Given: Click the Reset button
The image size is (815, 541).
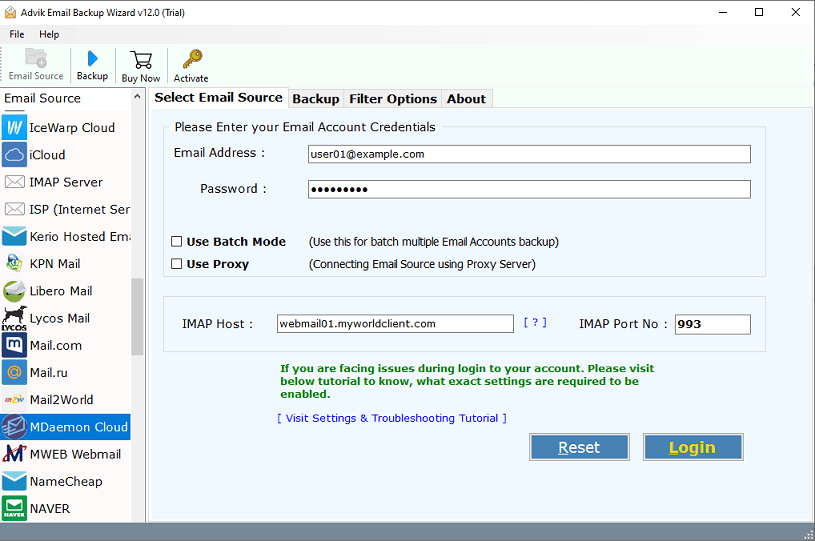Looking at the screenshot, I should coord(579,447).
